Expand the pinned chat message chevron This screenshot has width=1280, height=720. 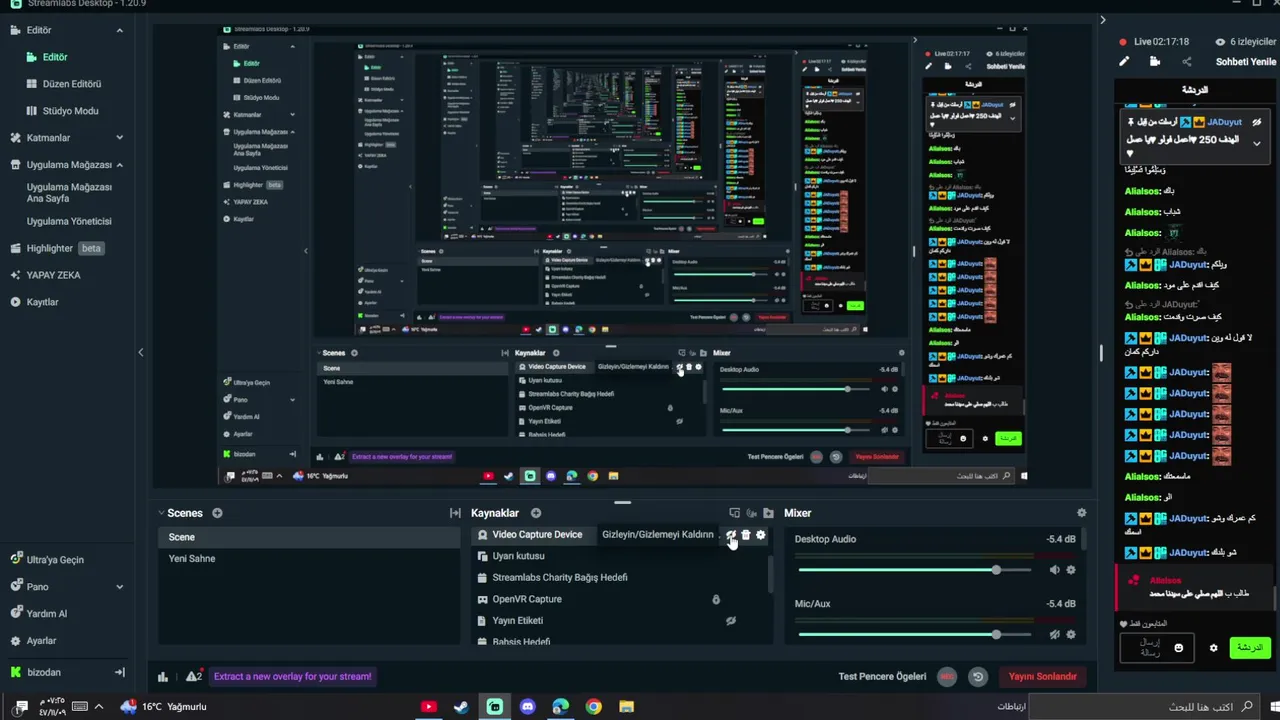pyautogui.click(x=1257, y=144)
